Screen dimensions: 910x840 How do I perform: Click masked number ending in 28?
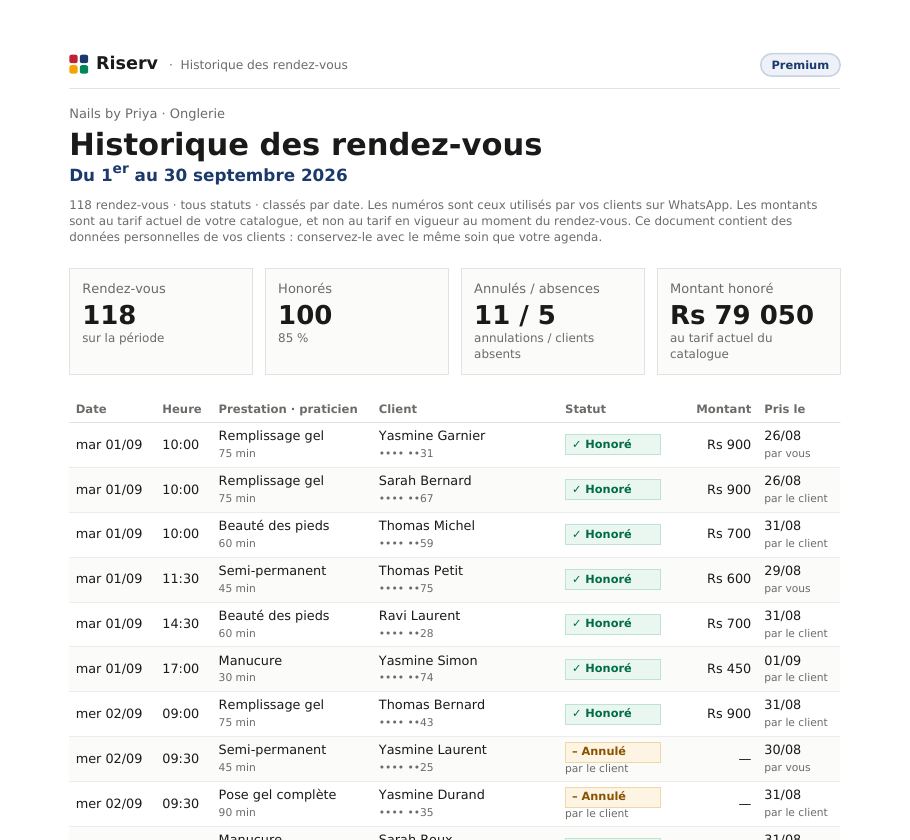pyautogui.click(x=406, y=633)
